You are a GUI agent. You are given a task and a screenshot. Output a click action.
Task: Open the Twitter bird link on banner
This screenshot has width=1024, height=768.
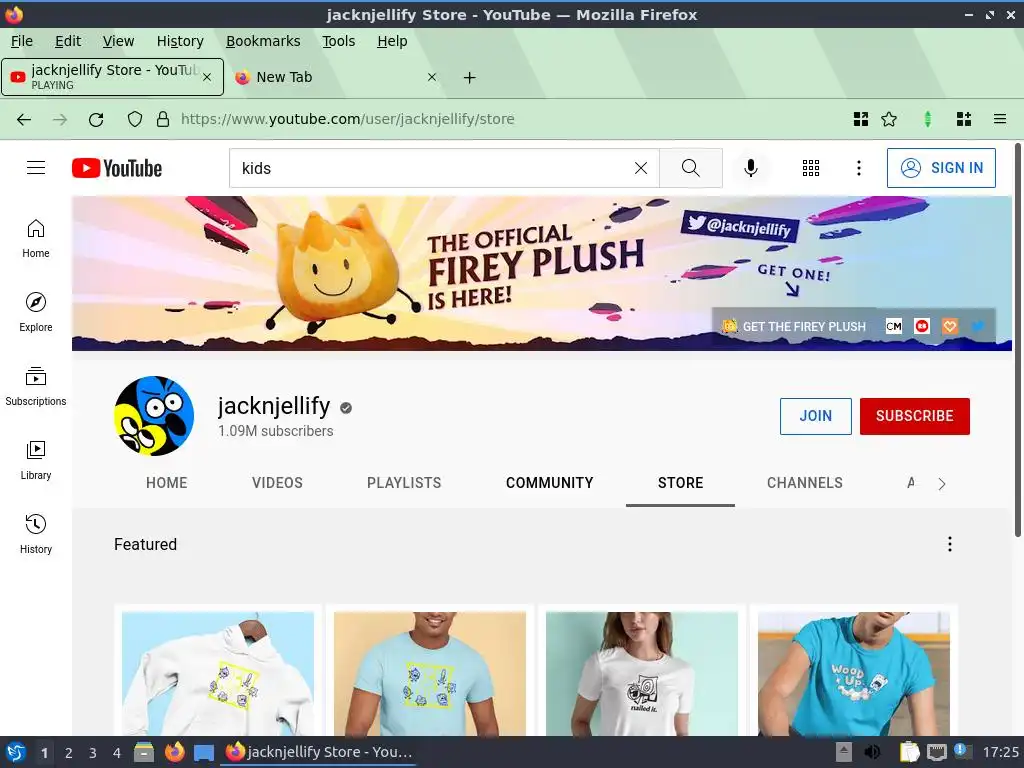[x=978, y=326]
